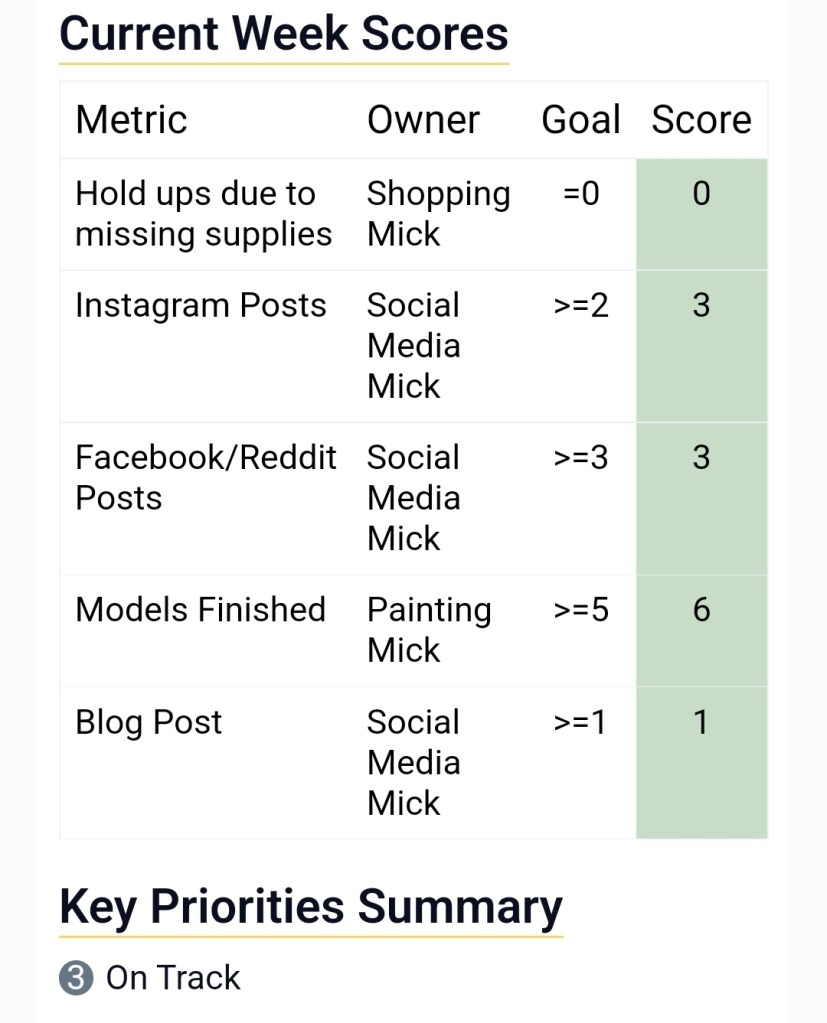This screenshot has height=1023, width=827.
Task: Select the Current Week Scores heading
Action: [283, 33]
